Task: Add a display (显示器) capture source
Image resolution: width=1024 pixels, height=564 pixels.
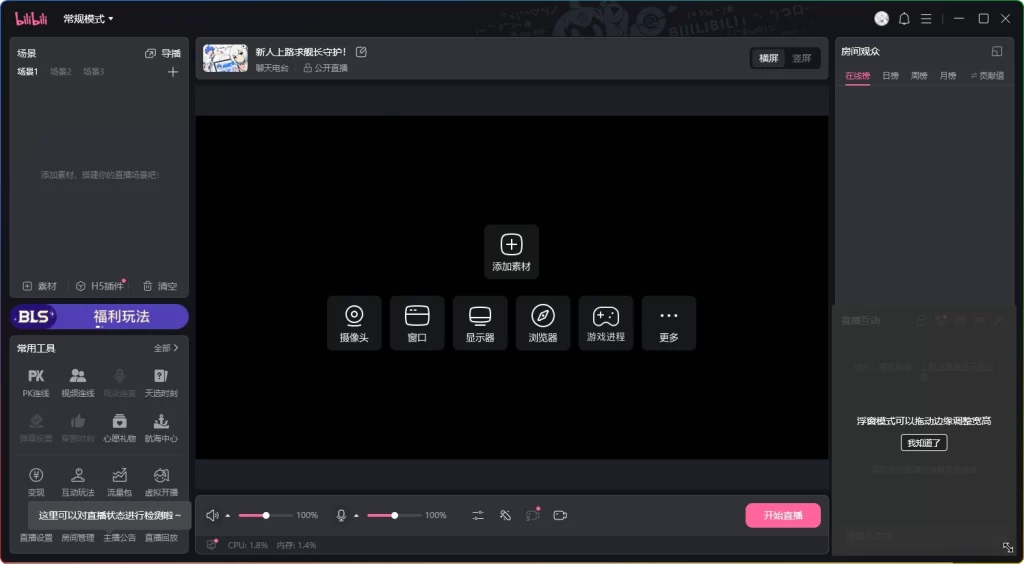Action: [x=480, y=323]
